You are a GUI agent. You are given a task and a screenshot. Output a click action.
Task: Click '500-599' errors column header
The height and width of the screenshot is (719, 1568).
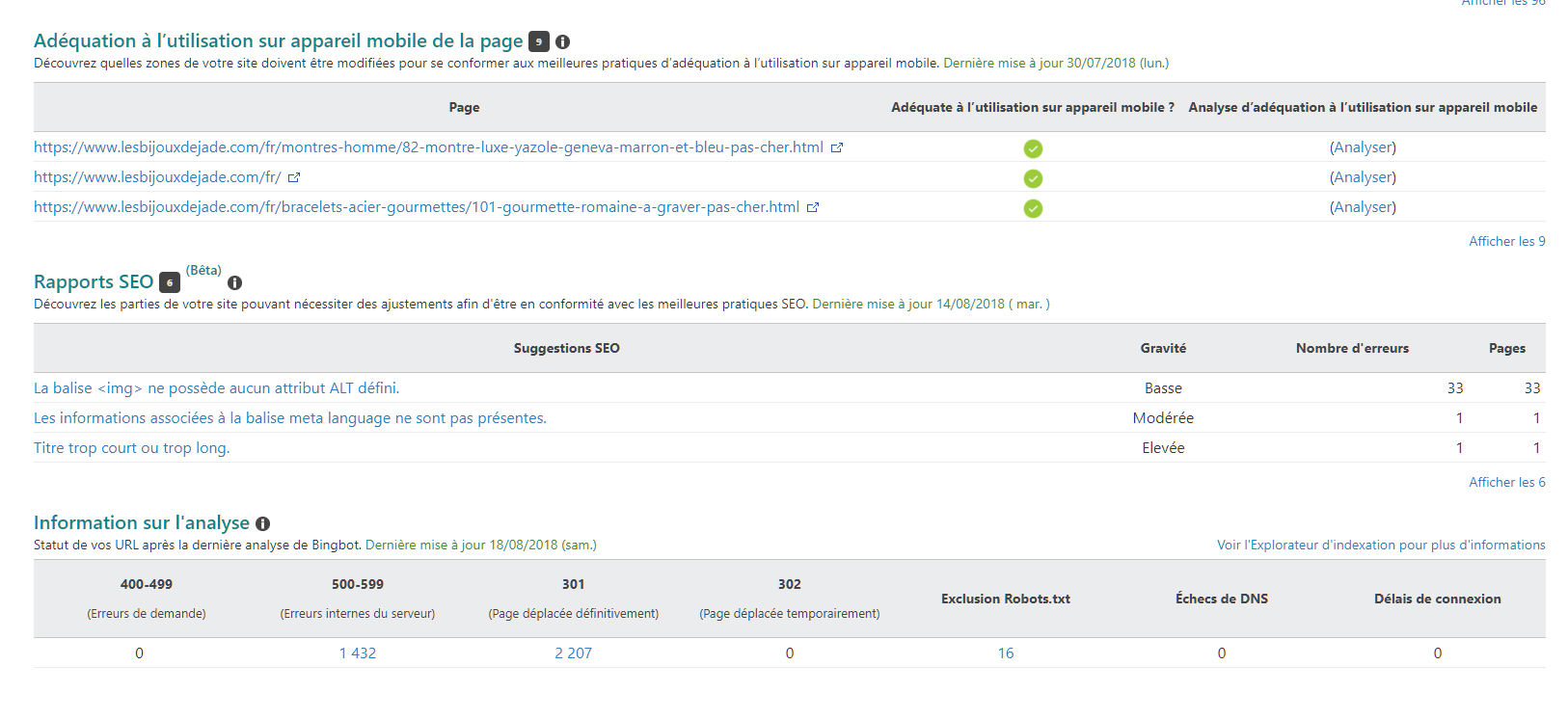tap(358, 584)
